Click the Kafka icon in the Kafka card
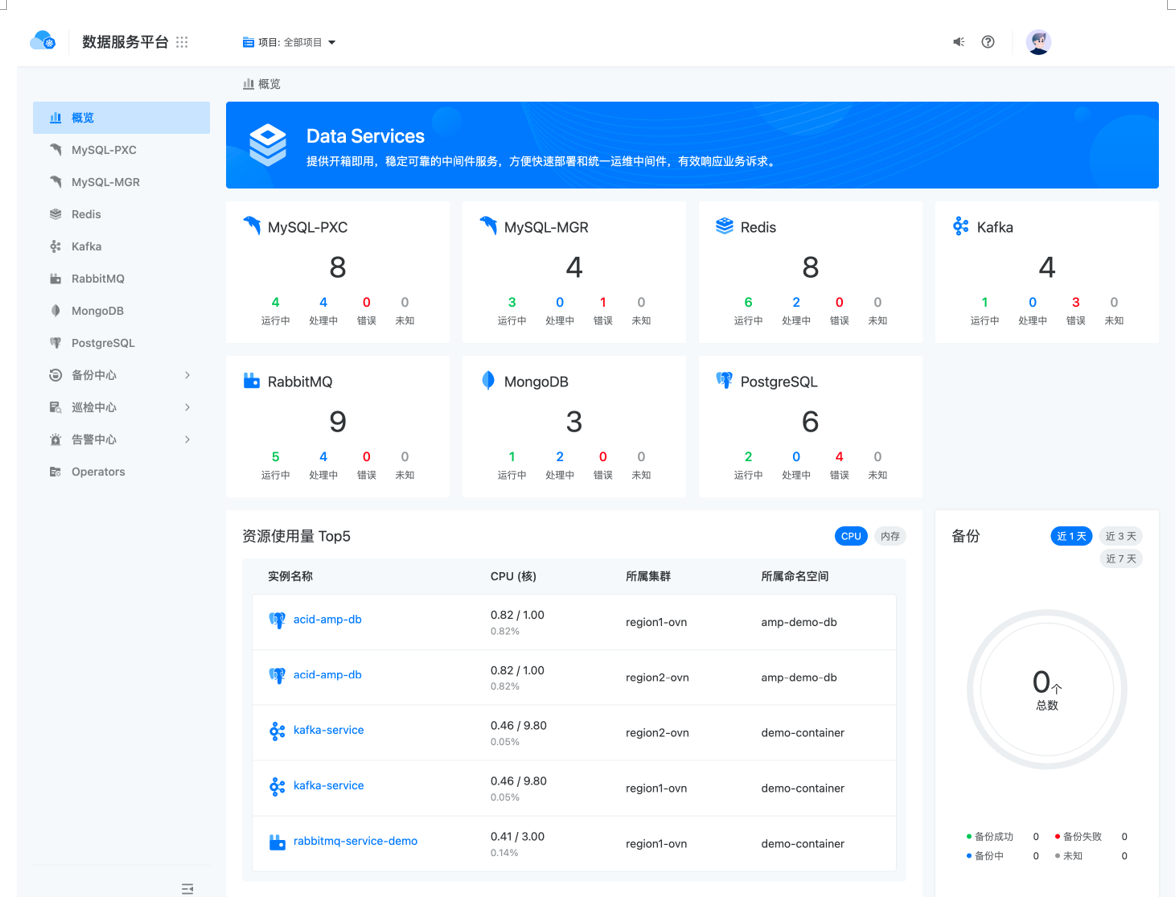Image resolution: width=1176 pixels, height=897 pixels. [x=960, y=226]
